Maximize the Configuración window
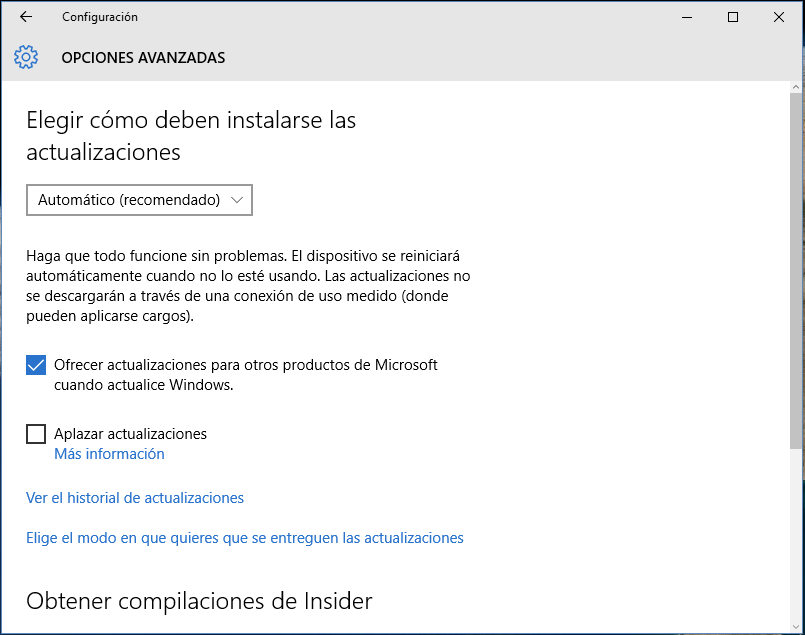Screen dimensions: 805x635 click(733, 17)
